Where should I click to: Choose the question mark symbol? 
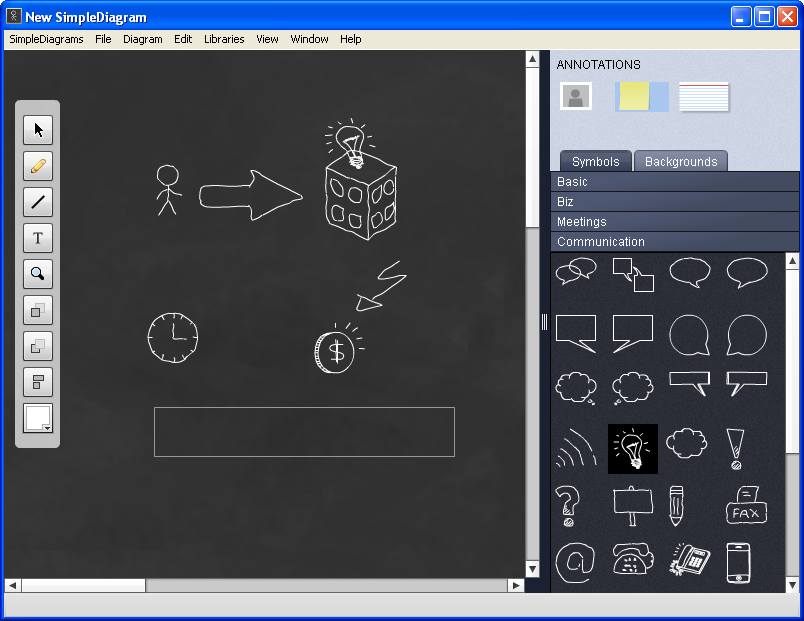(x=568, y=507)
